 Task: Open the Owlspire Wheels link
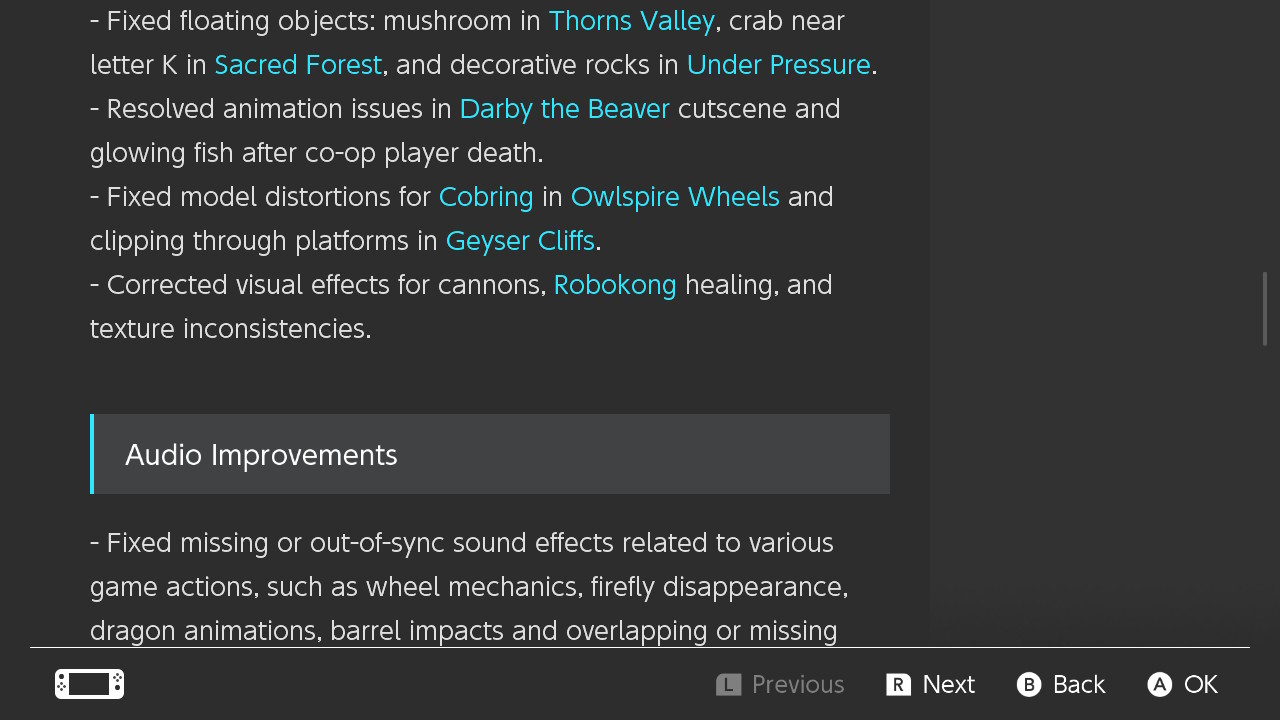(675, 197)
